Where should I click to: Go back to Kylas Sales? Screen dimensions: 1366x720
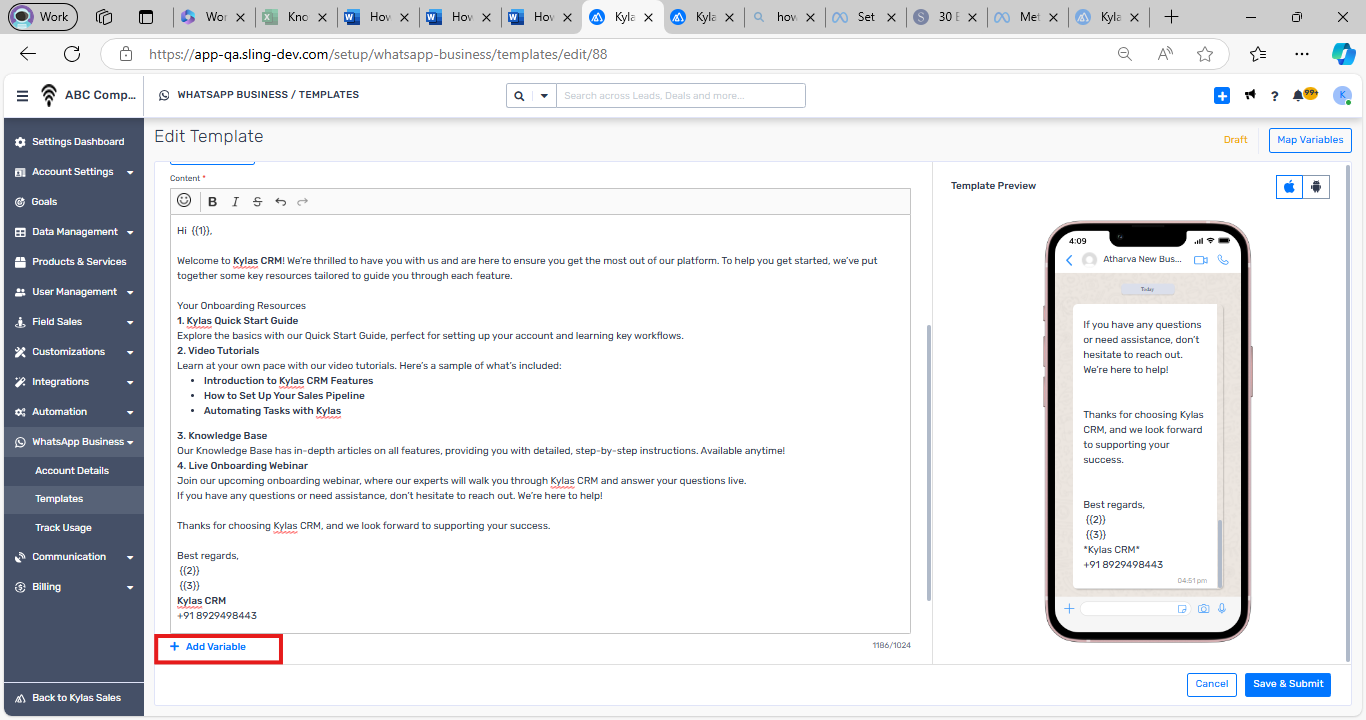[74, 698]
